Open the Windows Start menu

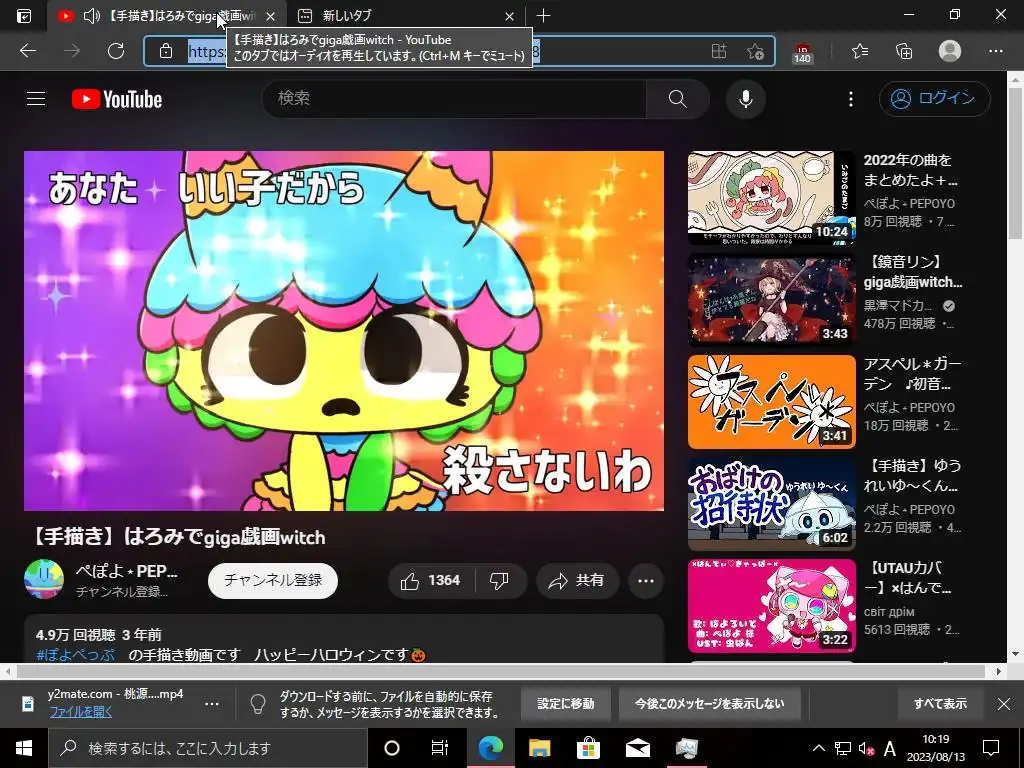coord(24,748)
